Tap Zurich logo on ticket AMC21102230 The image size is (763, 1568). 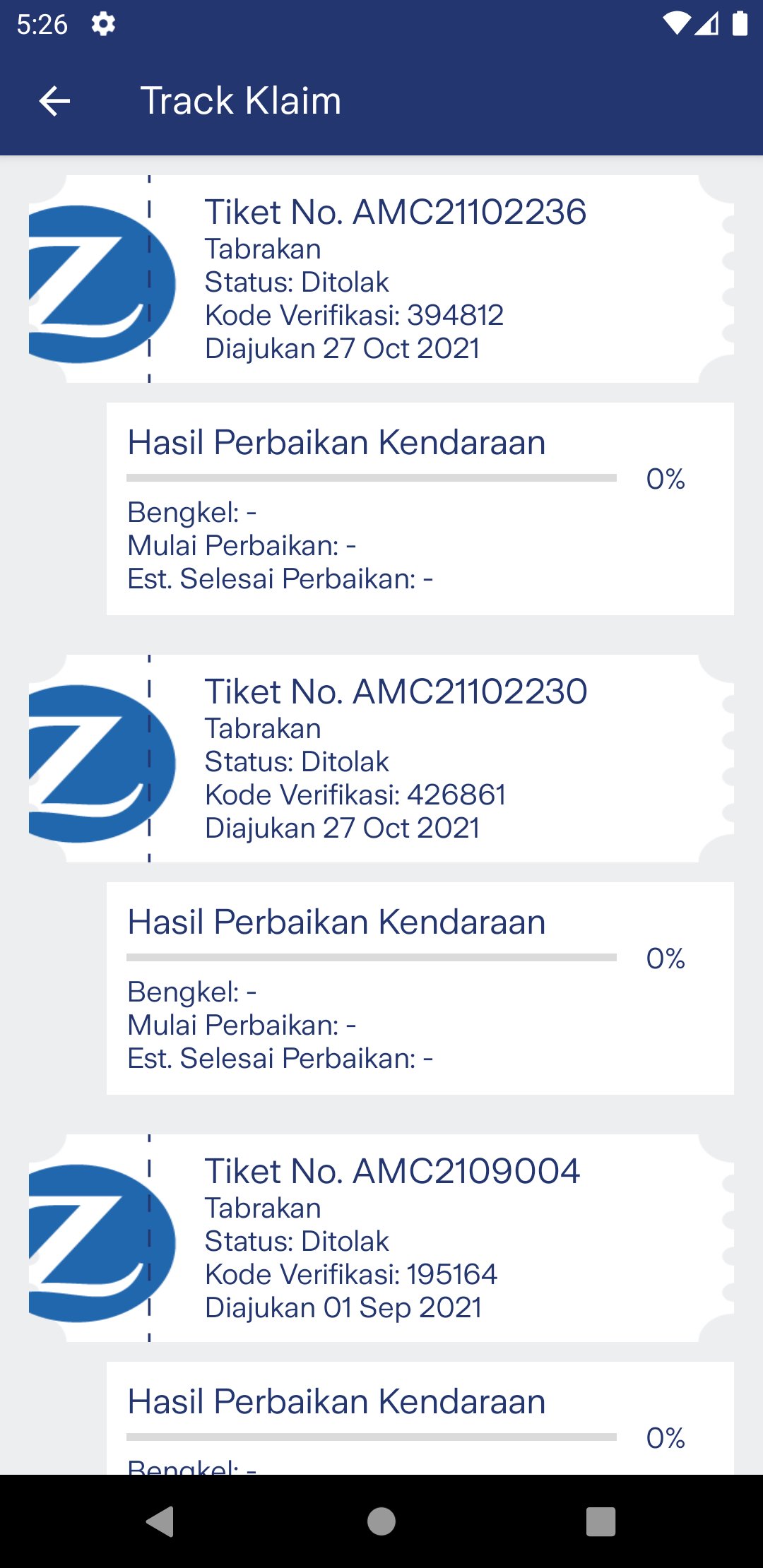click(99, 764)
